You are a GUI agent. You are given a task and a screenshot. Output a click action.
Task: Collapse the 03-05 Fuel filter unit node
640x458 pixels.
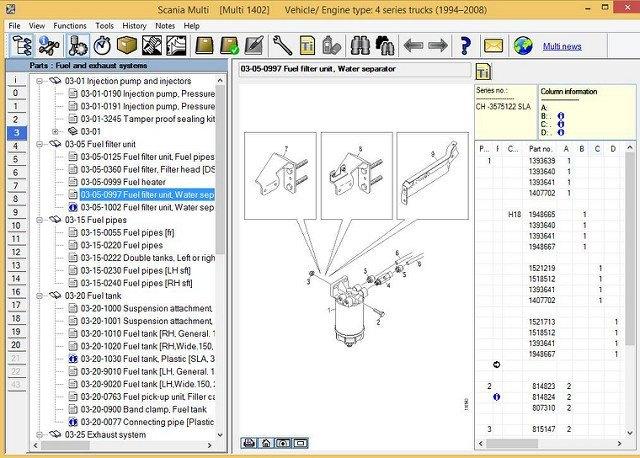coord(40,144)
